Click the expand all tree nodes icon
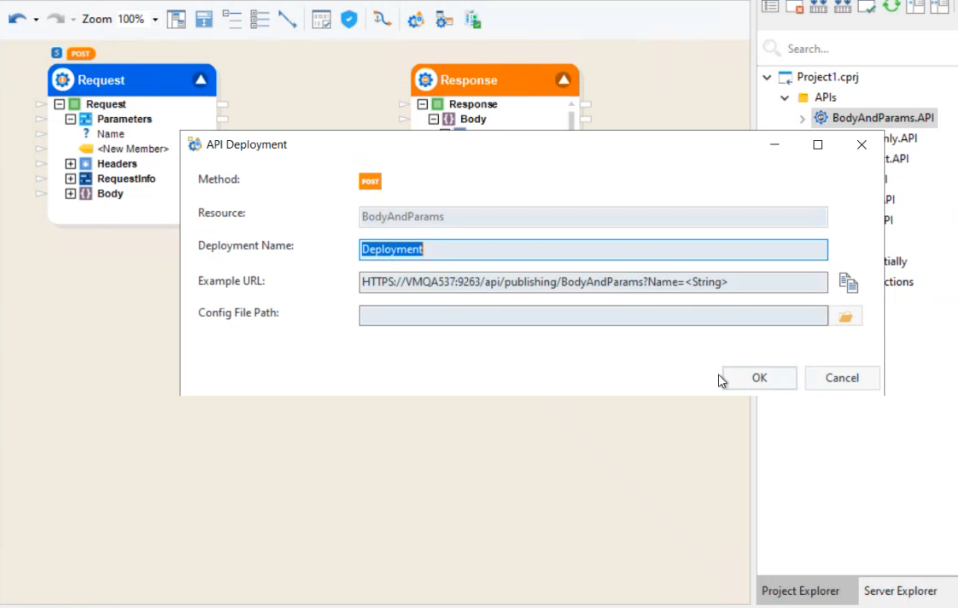 [260, 19]
